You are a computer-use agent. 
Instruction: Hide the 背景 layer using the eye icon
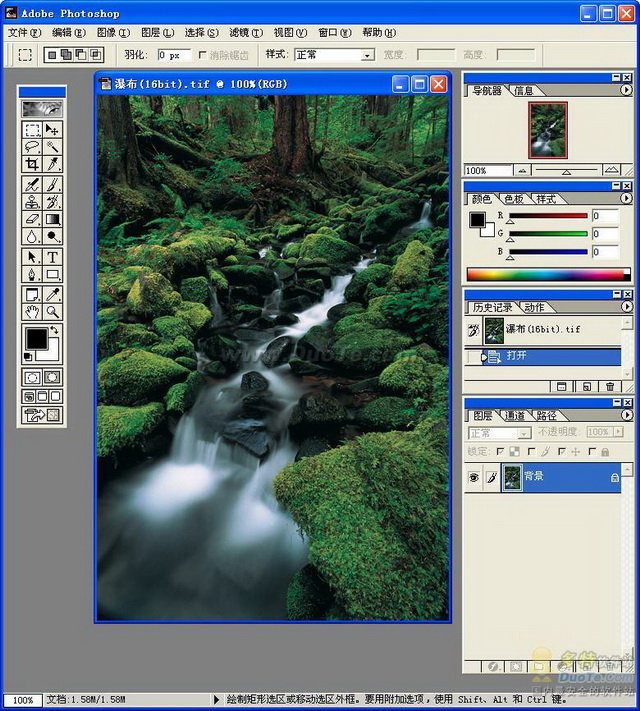[474, 478]
